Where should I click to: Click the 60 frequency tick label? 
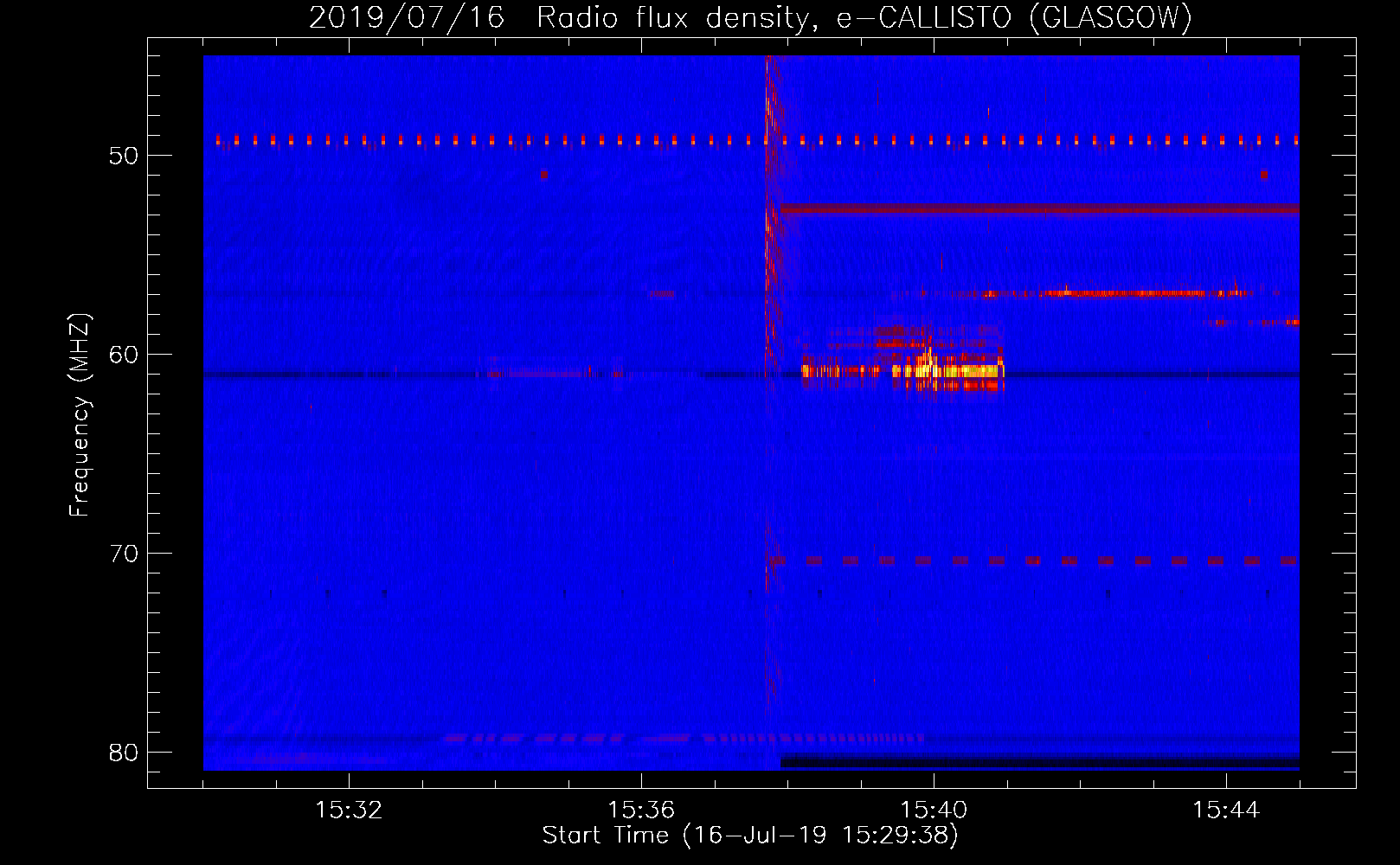tap(124, 355)
